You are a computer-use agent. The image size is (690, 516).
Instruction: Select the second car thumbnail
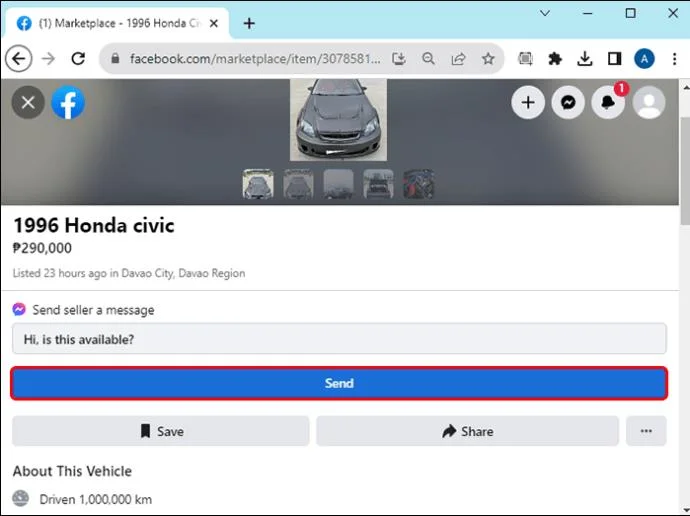click(298, 184)
